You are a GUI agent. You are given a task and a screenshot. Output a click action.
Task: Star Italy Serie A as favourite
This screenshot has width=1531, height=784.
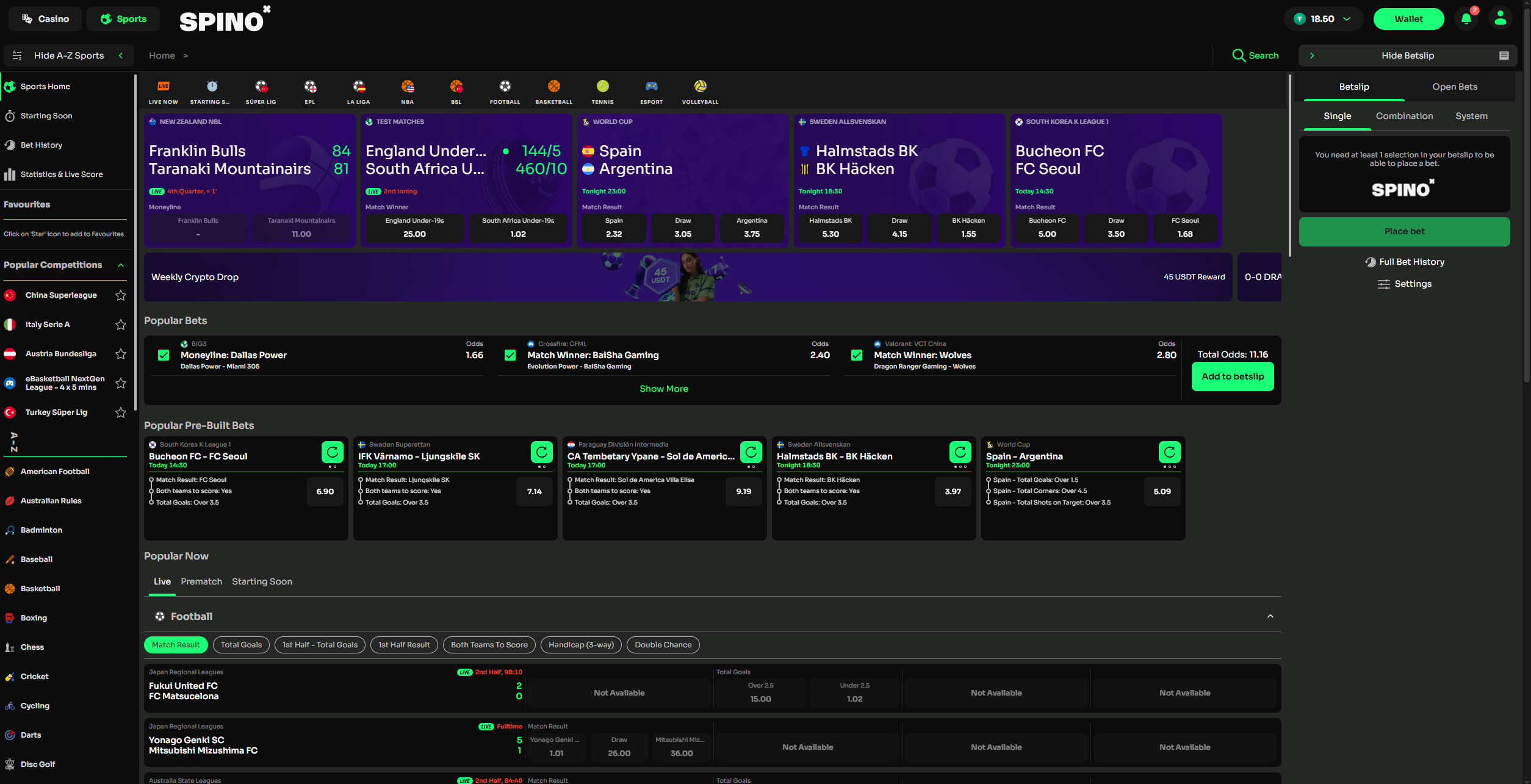121,325
